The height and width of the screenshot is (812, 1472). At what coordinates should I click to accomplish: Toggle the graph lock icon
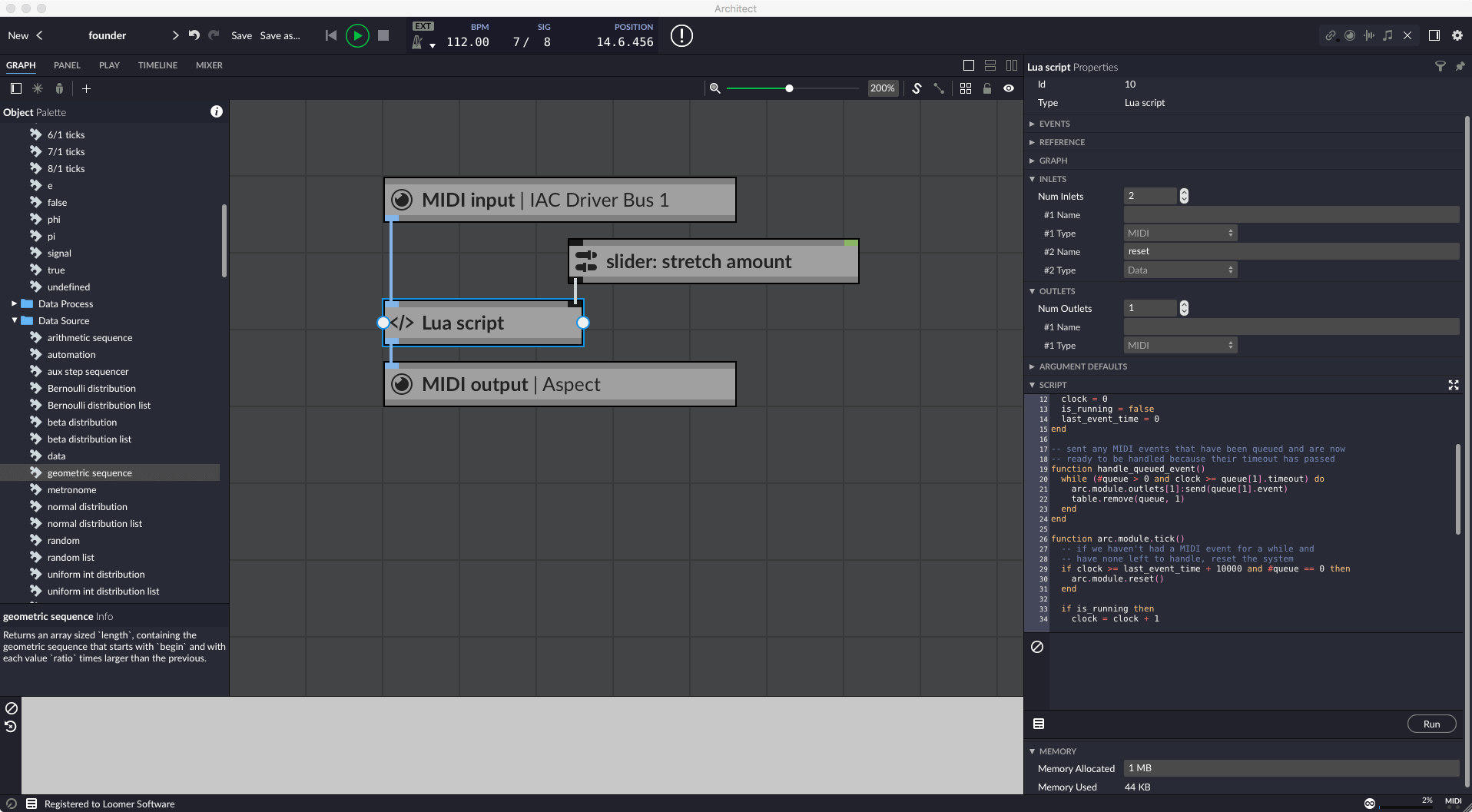(987, 88)
